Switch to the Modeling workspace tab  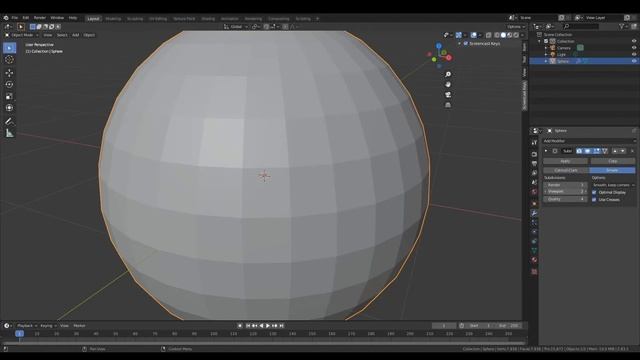tap(113, 19)
